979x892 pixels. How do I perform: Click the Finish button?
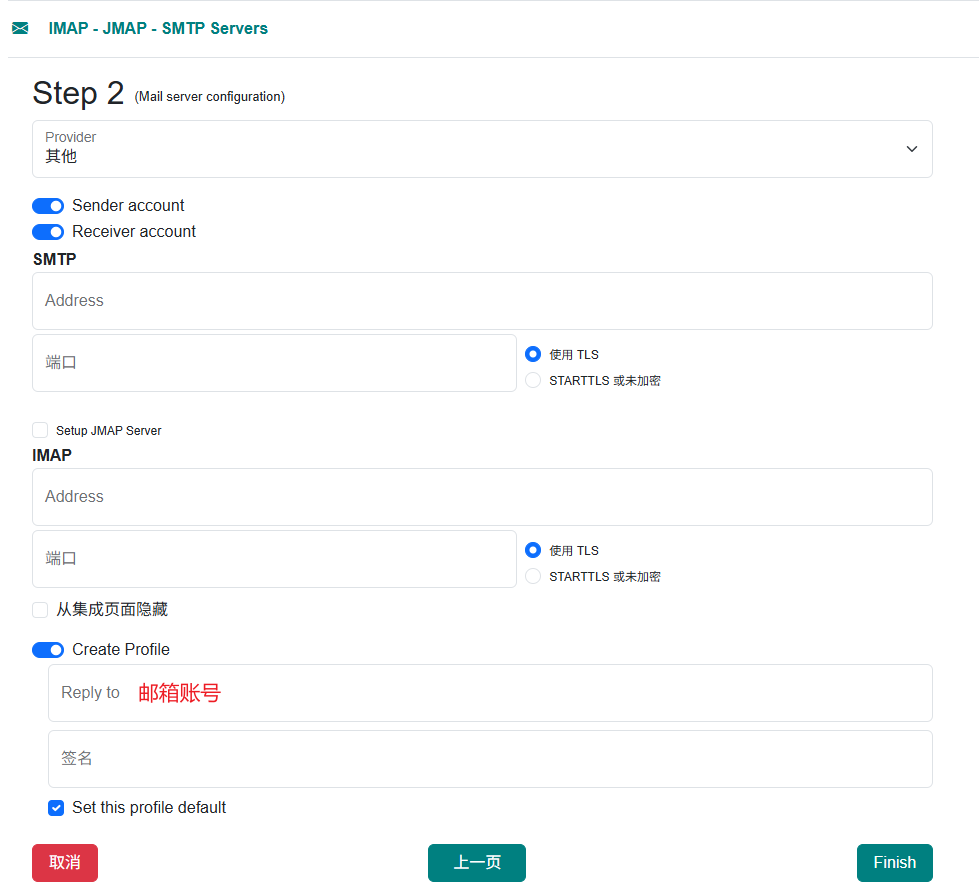pyautogui.click(x=894, y=862)
